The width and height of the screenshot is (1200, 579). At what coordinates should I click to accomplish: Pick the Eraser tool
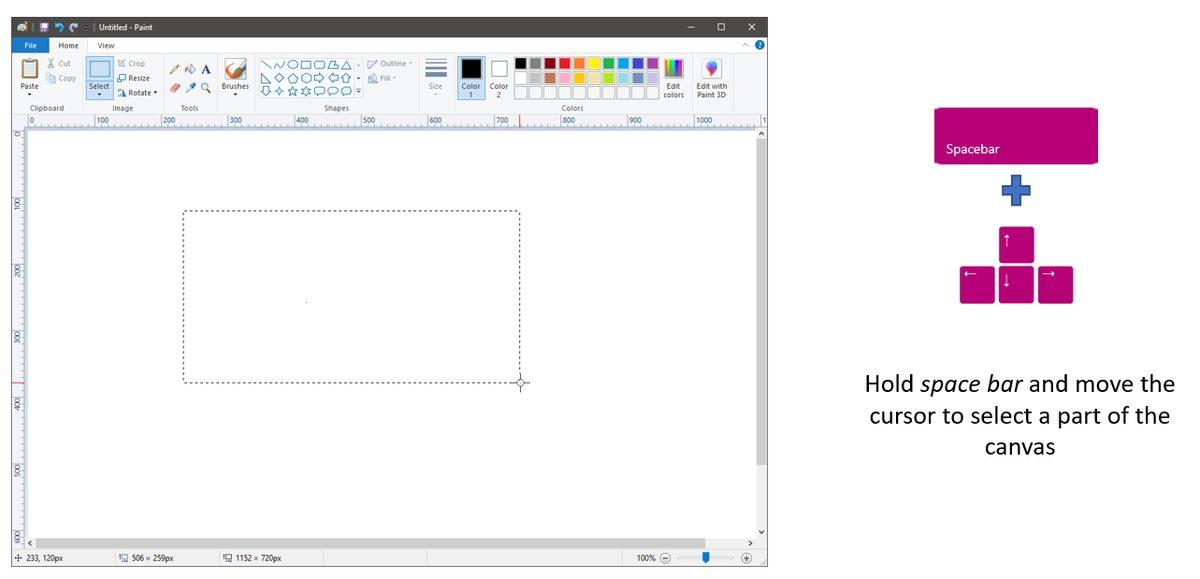(172, 85)
